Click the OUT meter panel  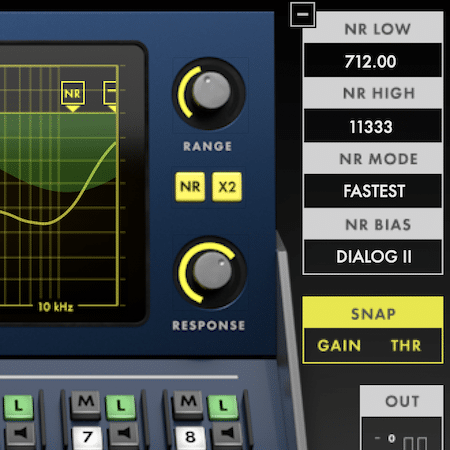(x=401, y=417)
